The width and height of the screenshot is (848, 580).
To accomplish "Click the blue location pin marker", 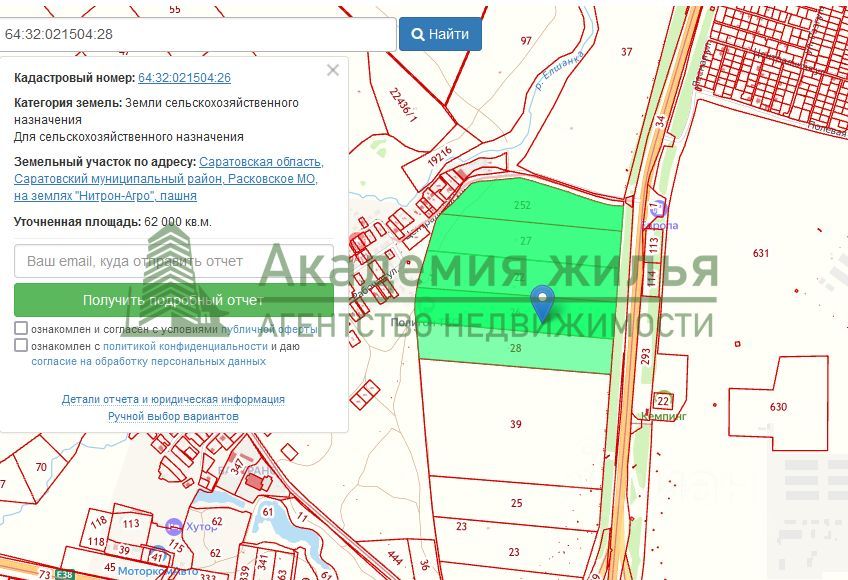I will click(x=542, y=300).
